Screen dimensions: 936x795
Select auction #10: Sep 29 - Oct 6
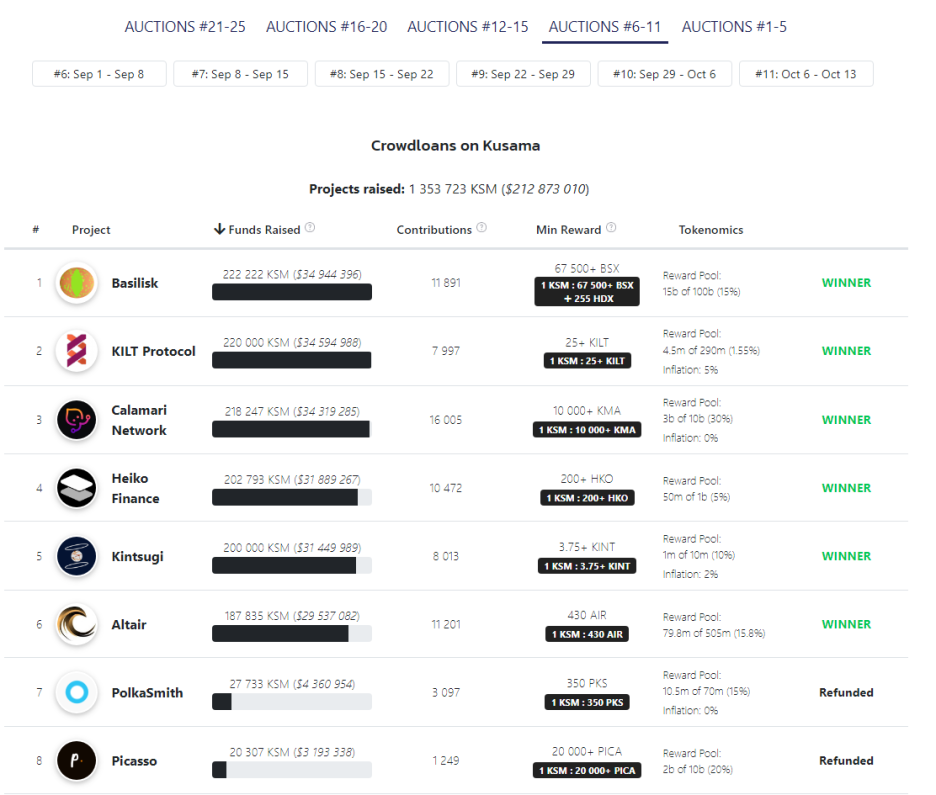point(665,74)
